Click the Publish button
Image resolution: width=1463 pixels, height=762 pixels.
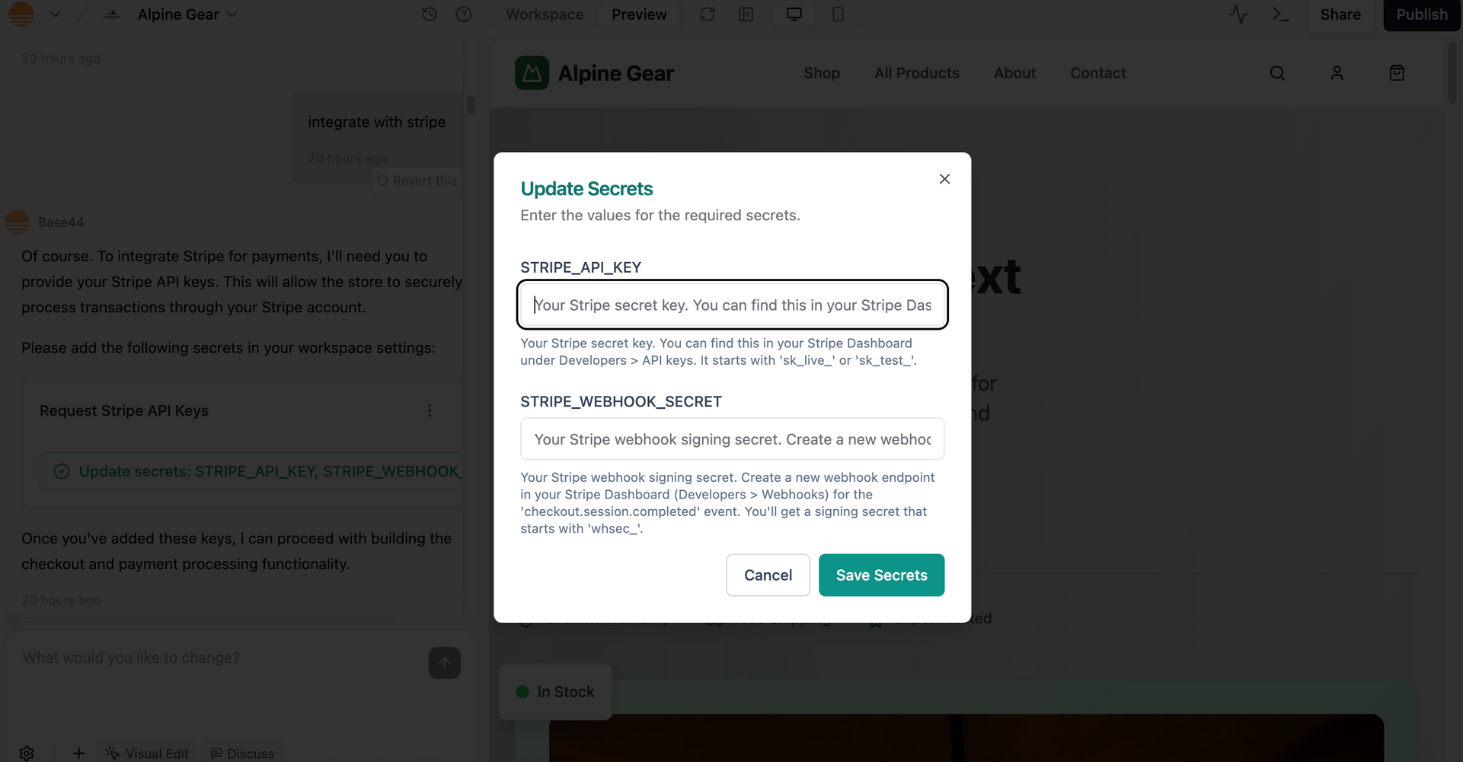tap(1421, 15)
